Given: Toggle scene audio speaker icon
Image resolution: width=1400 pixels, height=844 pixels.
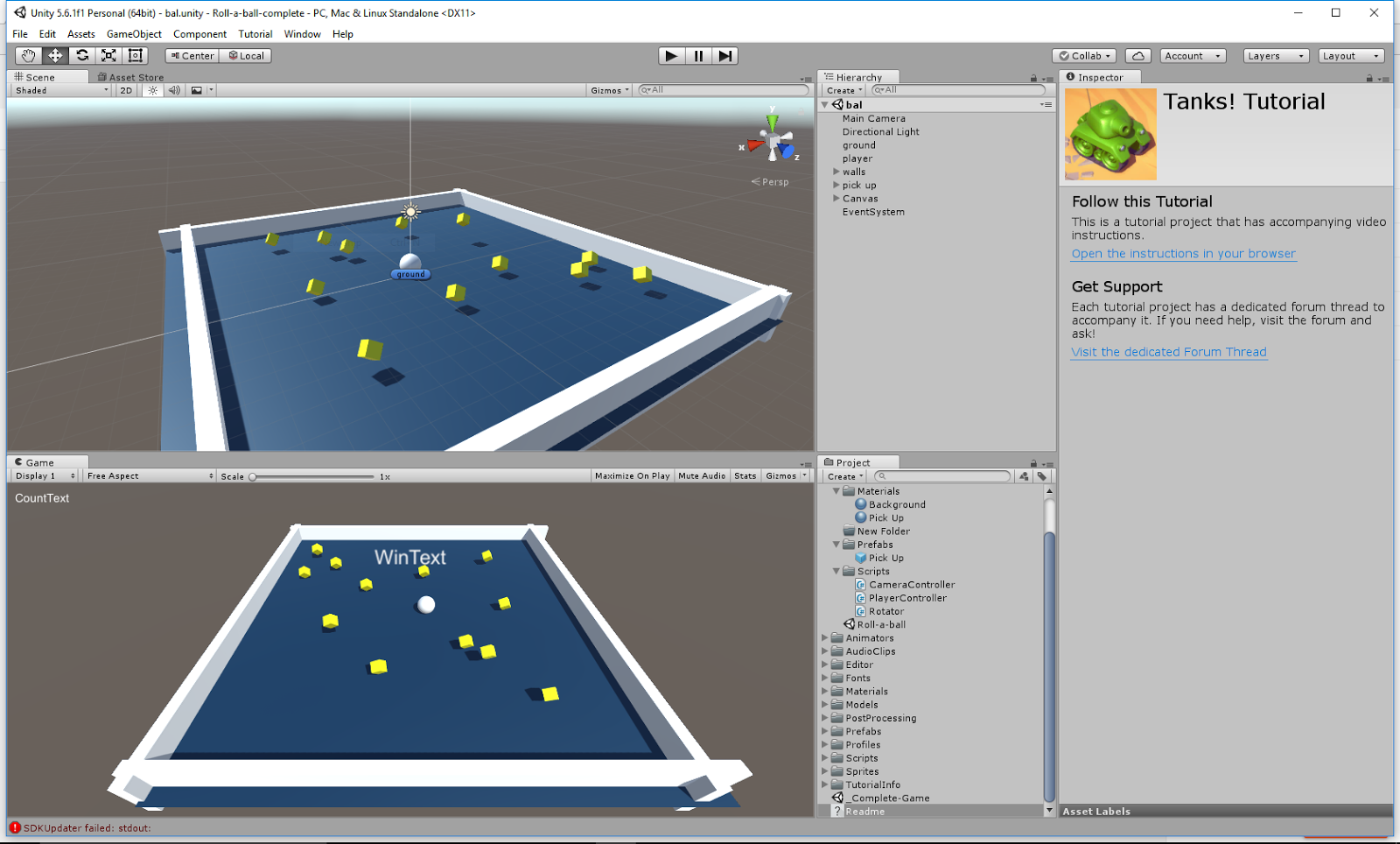Looking at the screenshot, I should (x=174, y=90).
